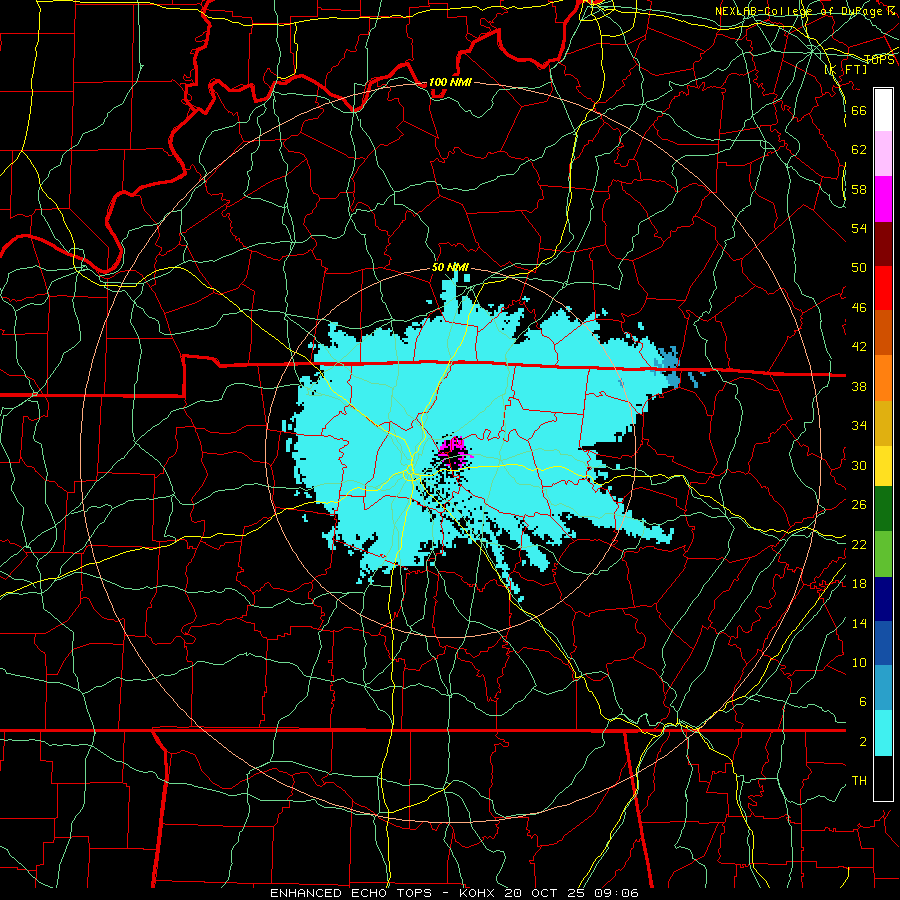Viewport: 900px width, 900px height.
Task: Click the legend value 66
Action: pyautogui.click(x=859, y=110)
